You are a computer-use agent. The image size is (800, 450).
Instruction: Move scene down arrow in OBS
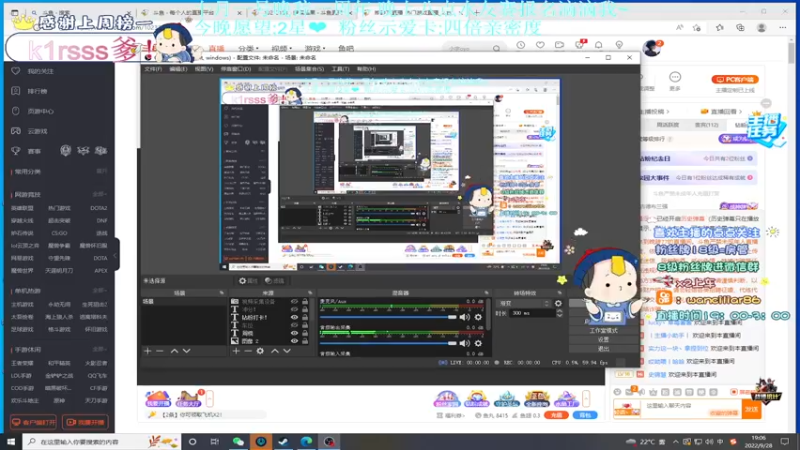(187, 351)
